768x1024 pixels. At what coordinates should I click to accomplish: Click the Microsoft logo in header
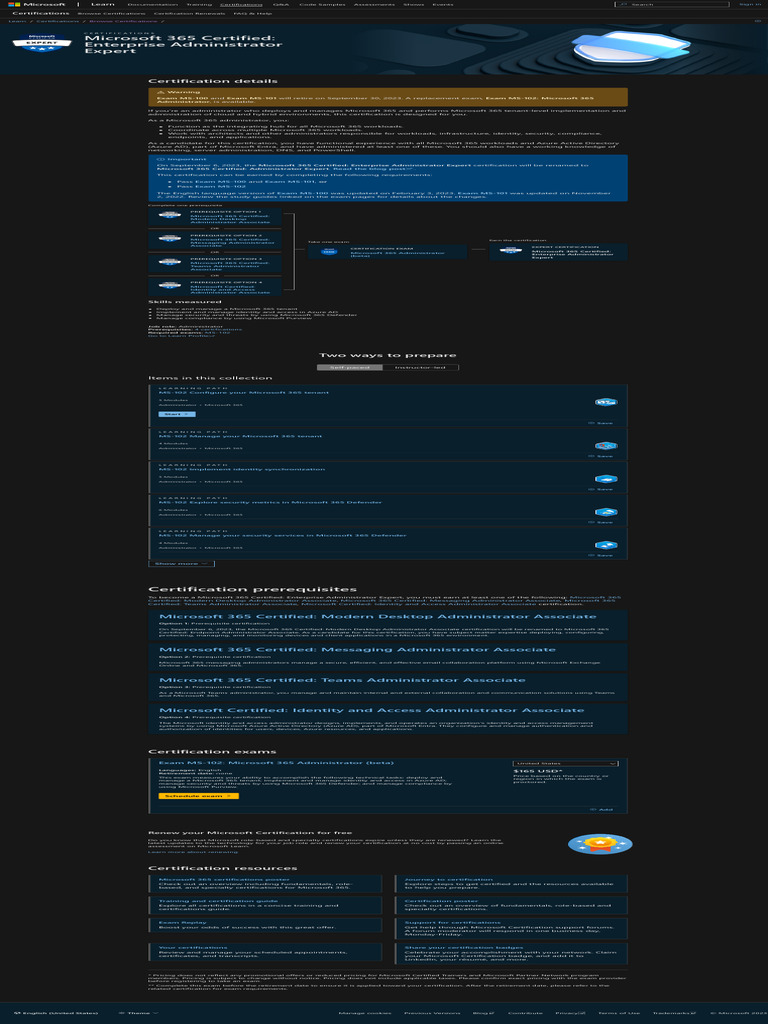coord(37,4)
